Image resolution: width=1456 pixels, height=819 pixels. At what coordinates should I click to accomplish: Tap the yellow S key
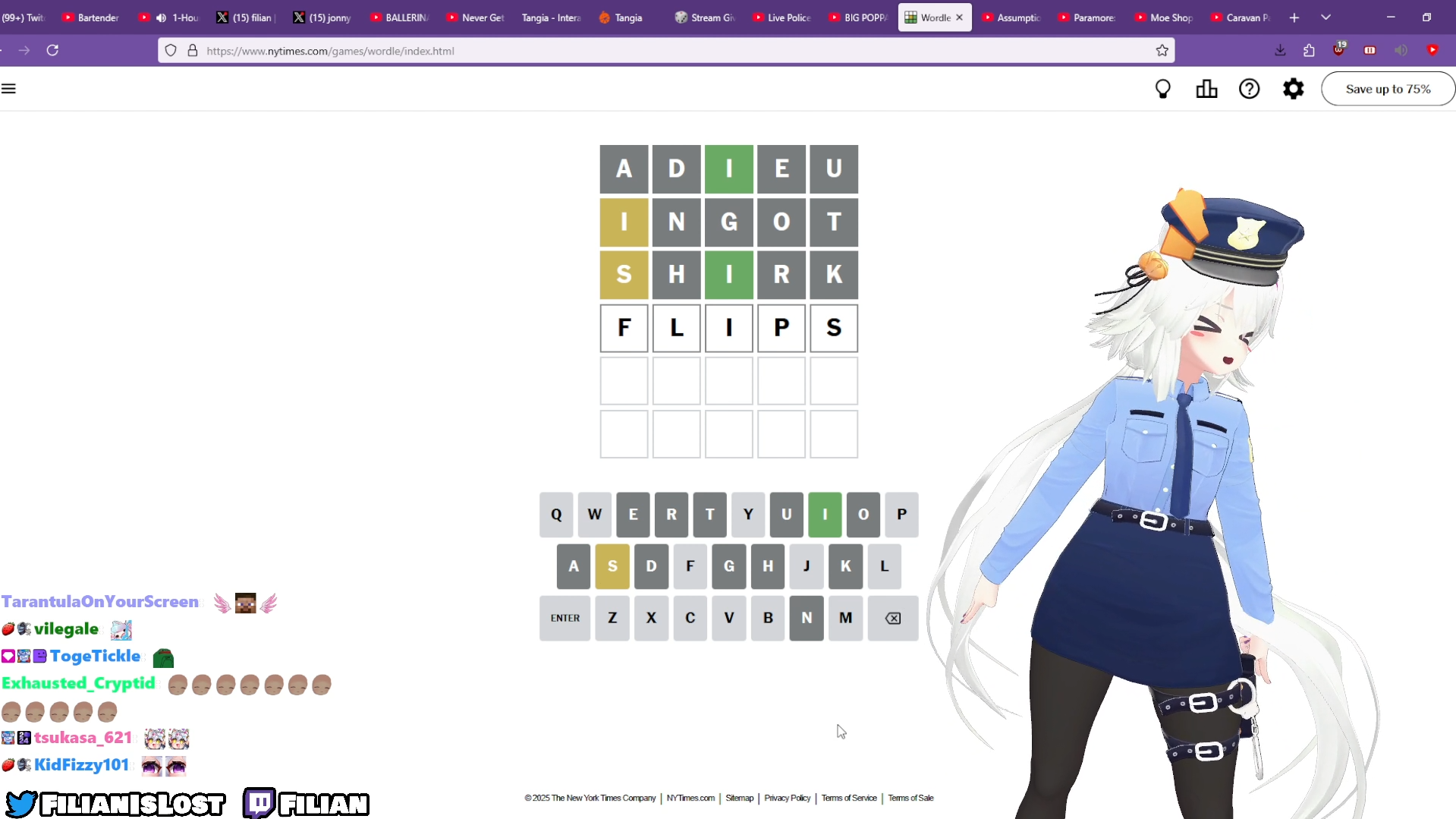pyautogui.click(x=612, y=566)
